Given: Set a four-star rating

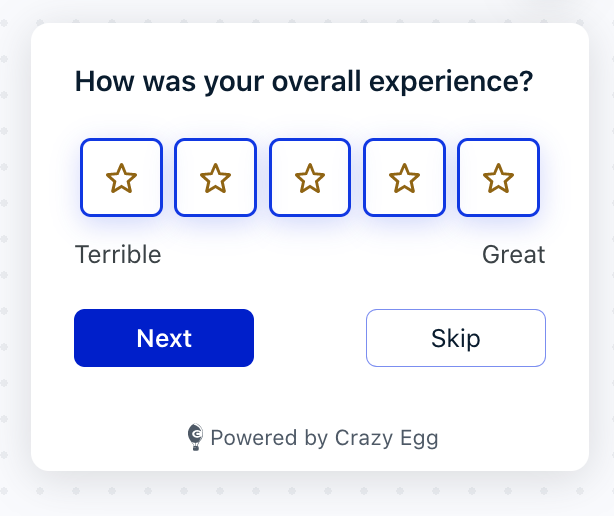Looking at the screenshot, I should [404, 177].
